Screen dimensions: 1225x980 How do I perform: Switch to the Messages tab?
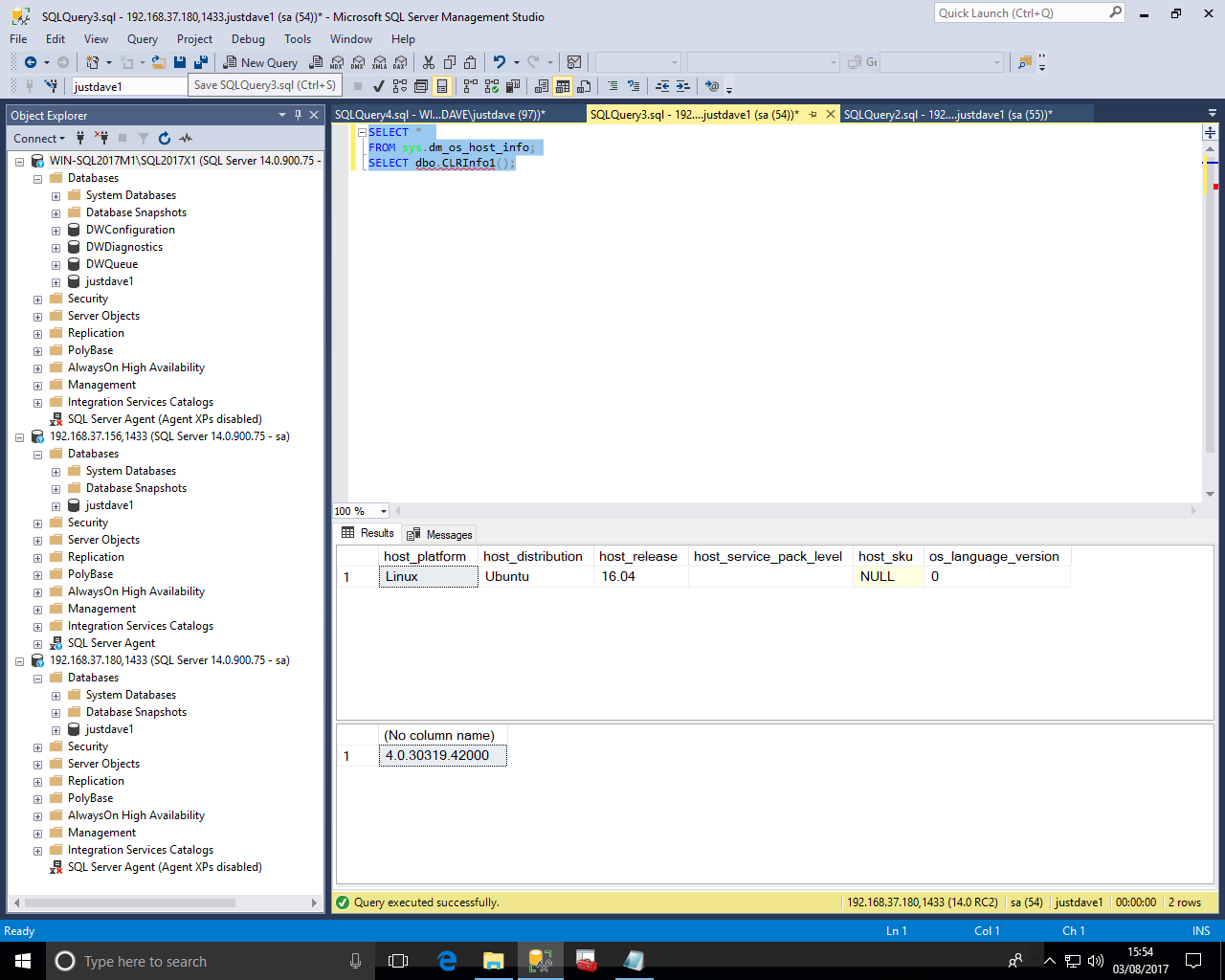click(x=440, y=534)
